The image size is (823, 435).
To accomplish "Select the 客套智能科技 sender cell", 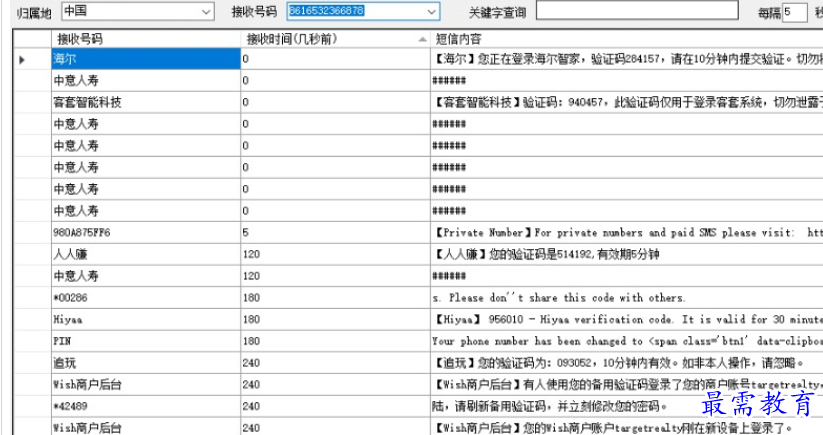I will 146,102.
